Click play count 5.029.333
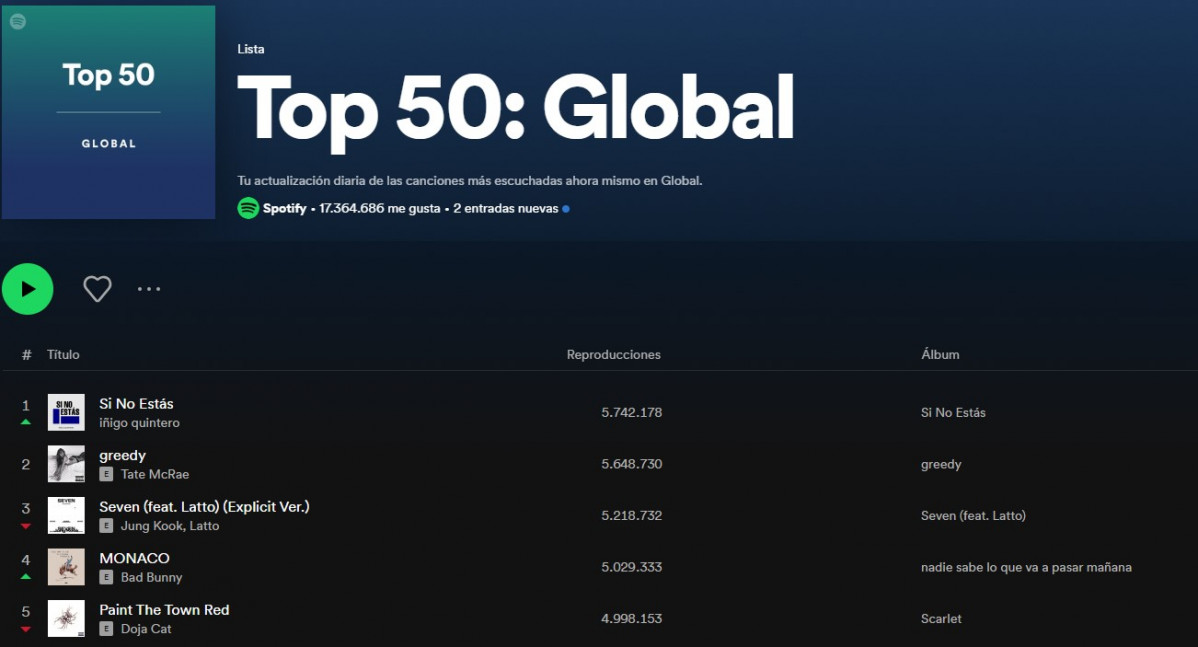1198x647 pixels. pos(631,567)
